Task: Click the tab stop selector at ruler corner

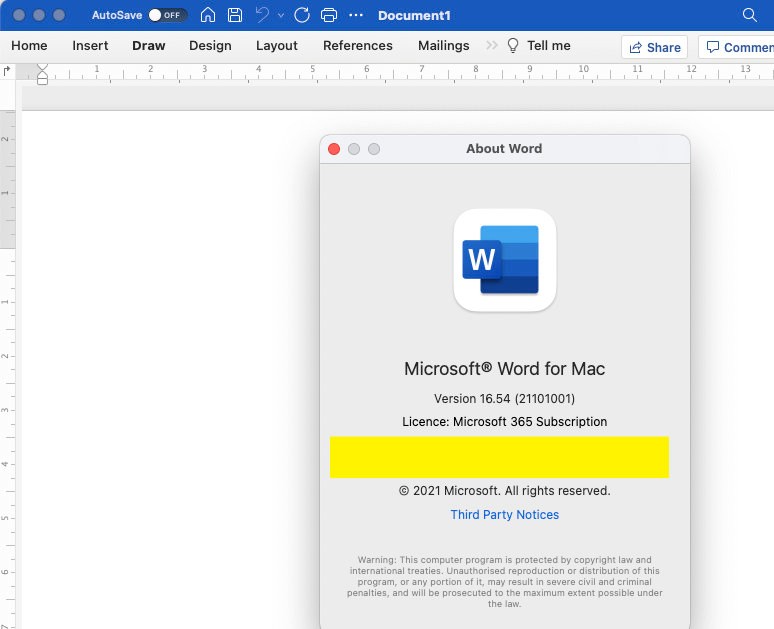Action: (x=7, y=71)
